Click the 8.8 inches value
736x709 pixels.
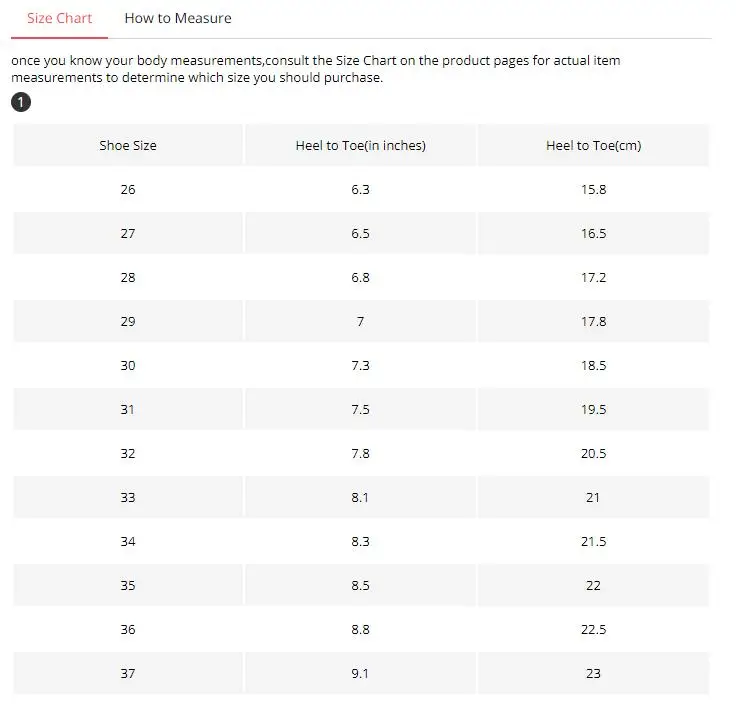[x=360, y=630]
